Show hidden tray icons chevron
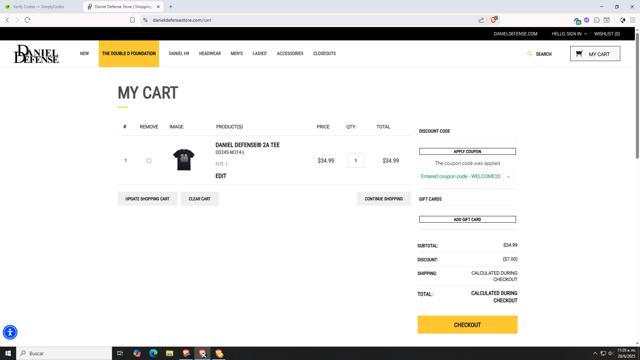 595,353
